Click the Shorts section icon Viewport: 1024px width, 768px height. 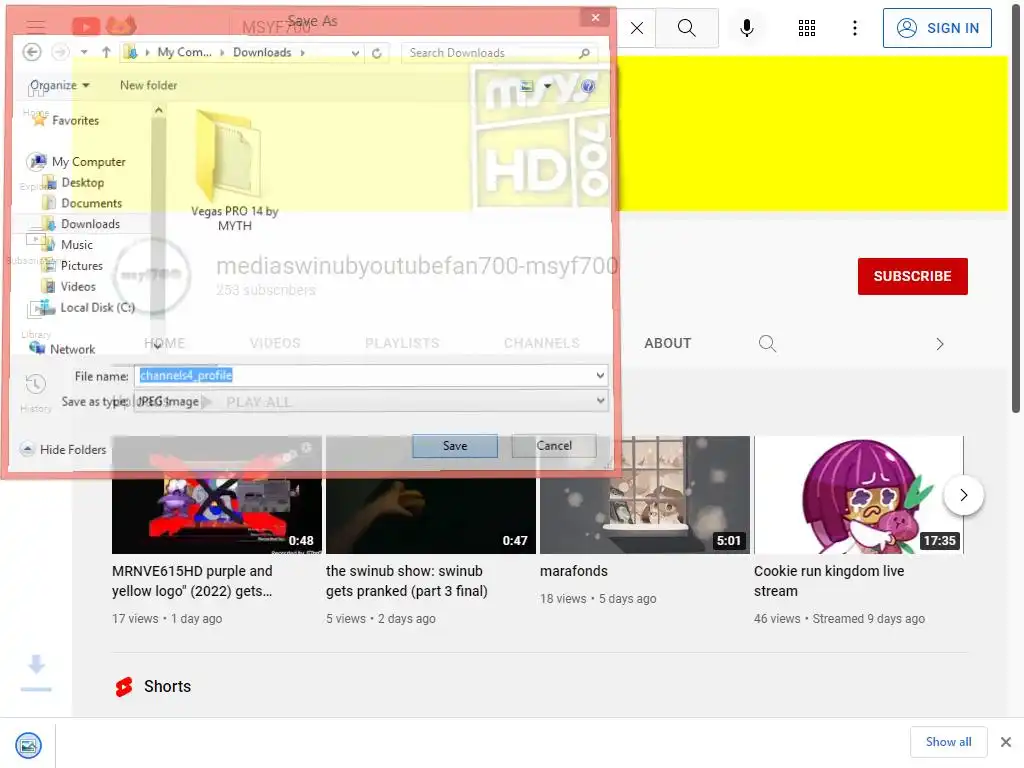(124, 686)
